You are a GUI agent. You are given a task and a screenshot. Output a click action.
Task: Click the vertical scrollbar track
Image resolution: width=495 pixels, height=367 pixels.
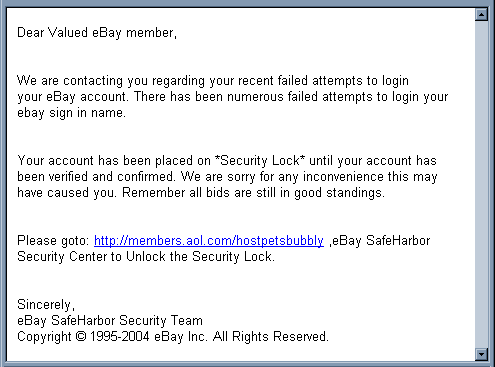[481, 184]
